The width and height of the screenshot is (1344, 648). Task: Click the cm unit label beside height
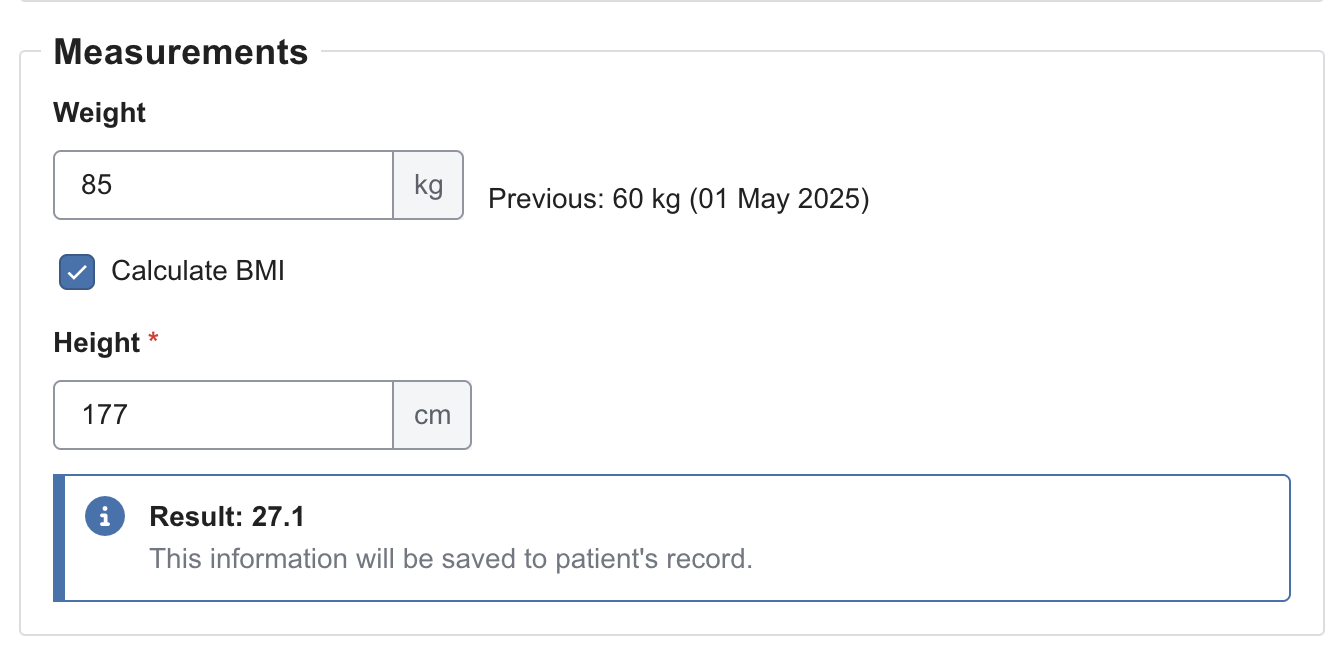pos(431,415)
